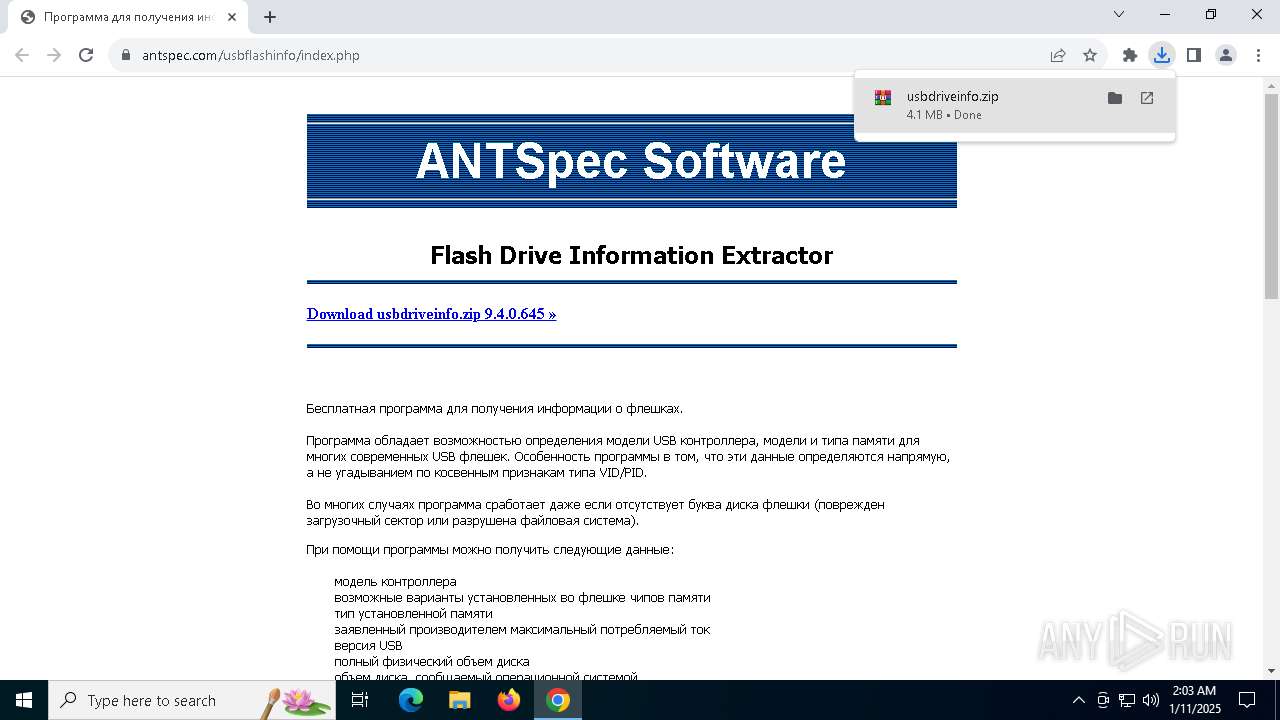Screen dimensions: 1280x720
Task: Click the text 'модель контроллера'
Action: (x=395, y=582)
